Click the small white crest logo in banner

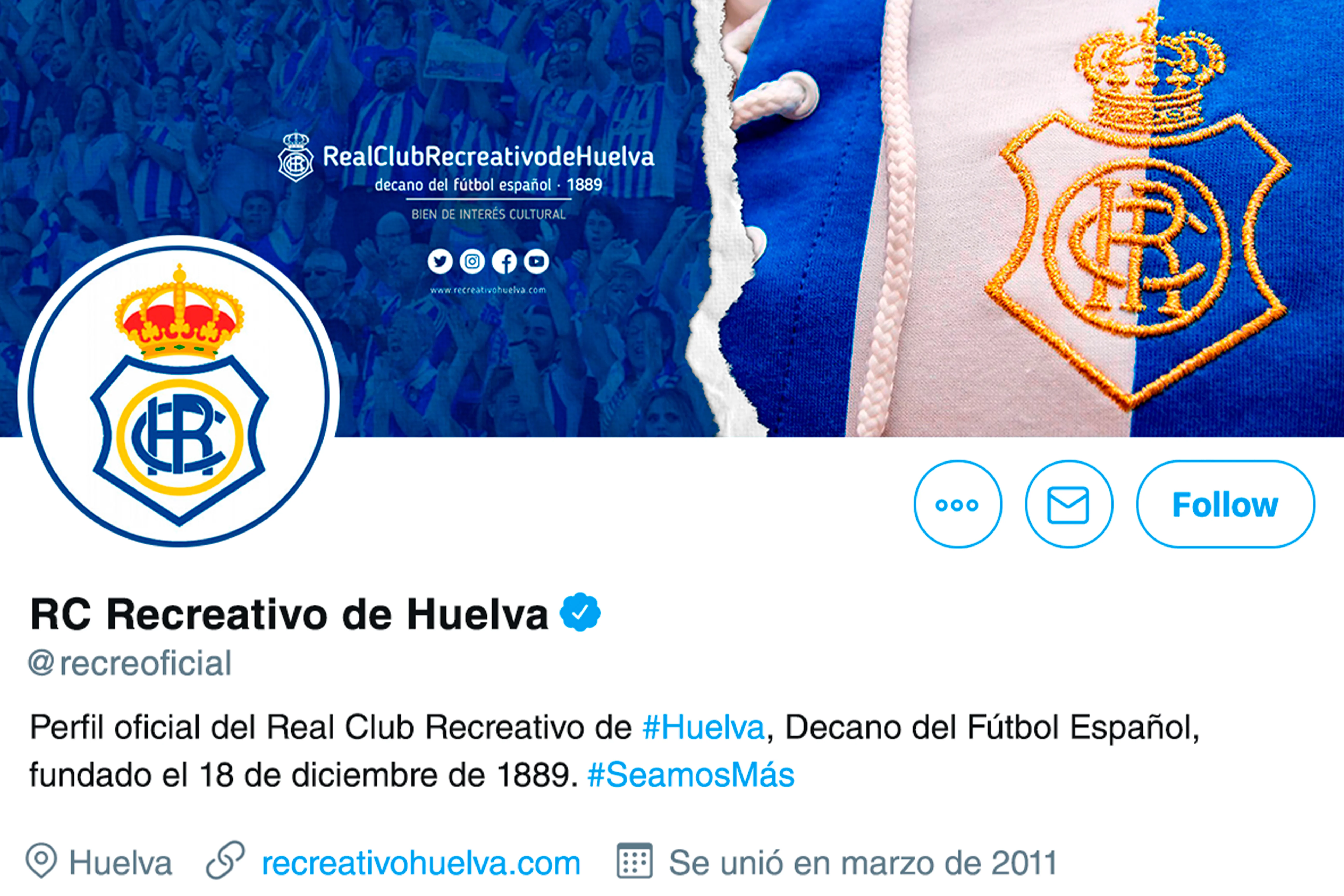click(x=296, y=157)
